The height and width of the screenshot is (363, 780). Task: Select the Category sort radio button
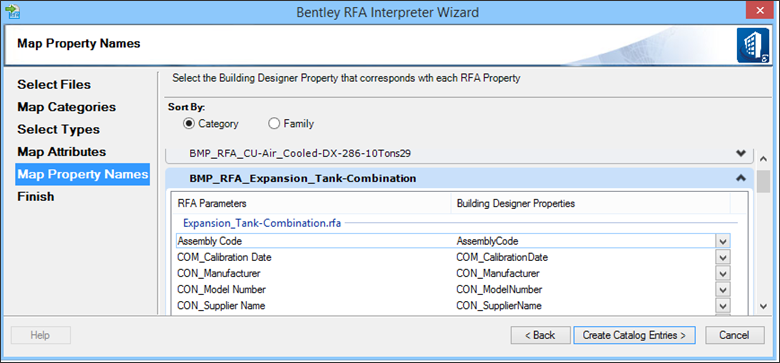click(x=189, y=123)
